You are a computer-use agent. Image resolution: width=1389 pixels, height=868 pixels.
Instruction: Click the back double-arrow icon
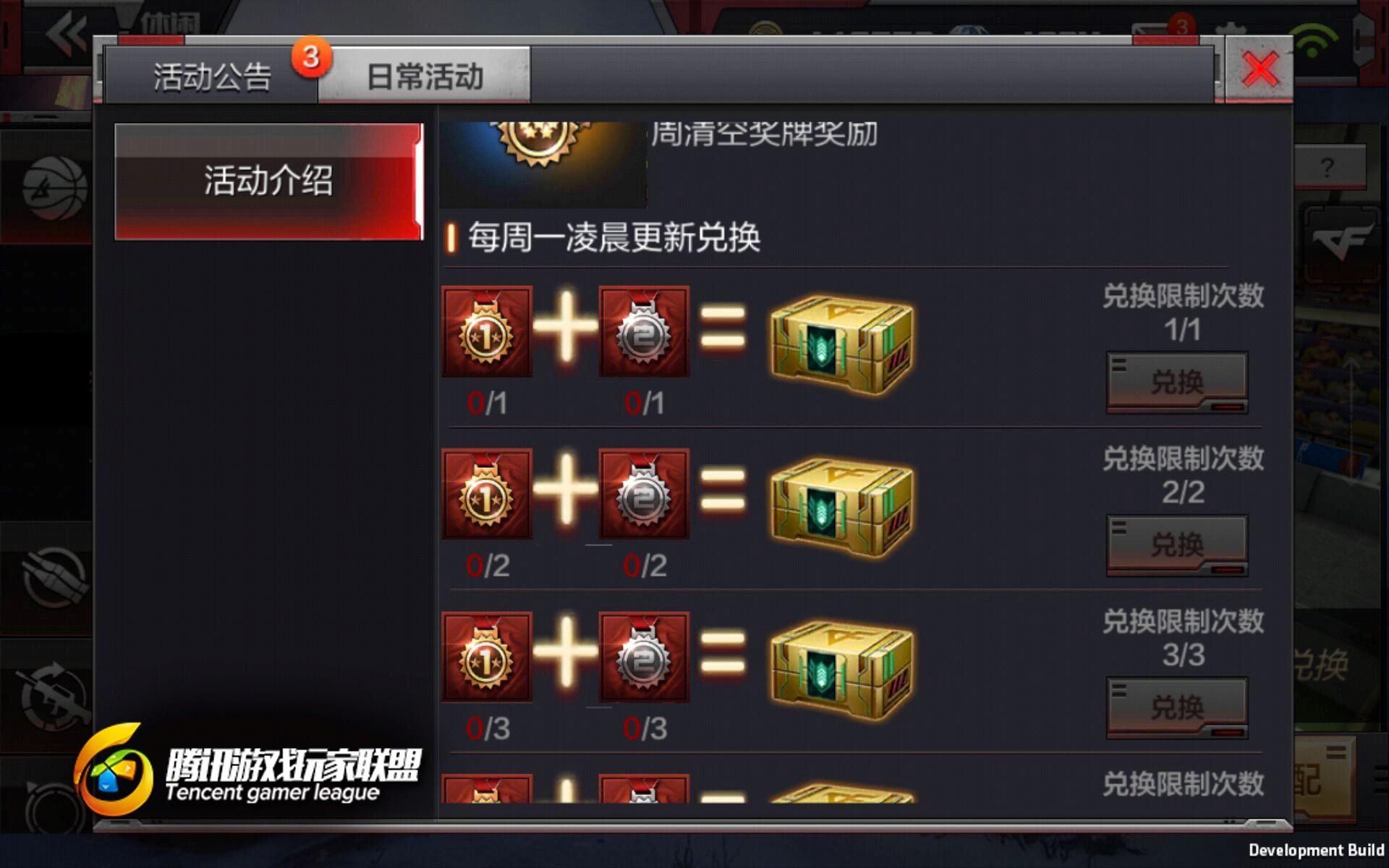[67, 33]
